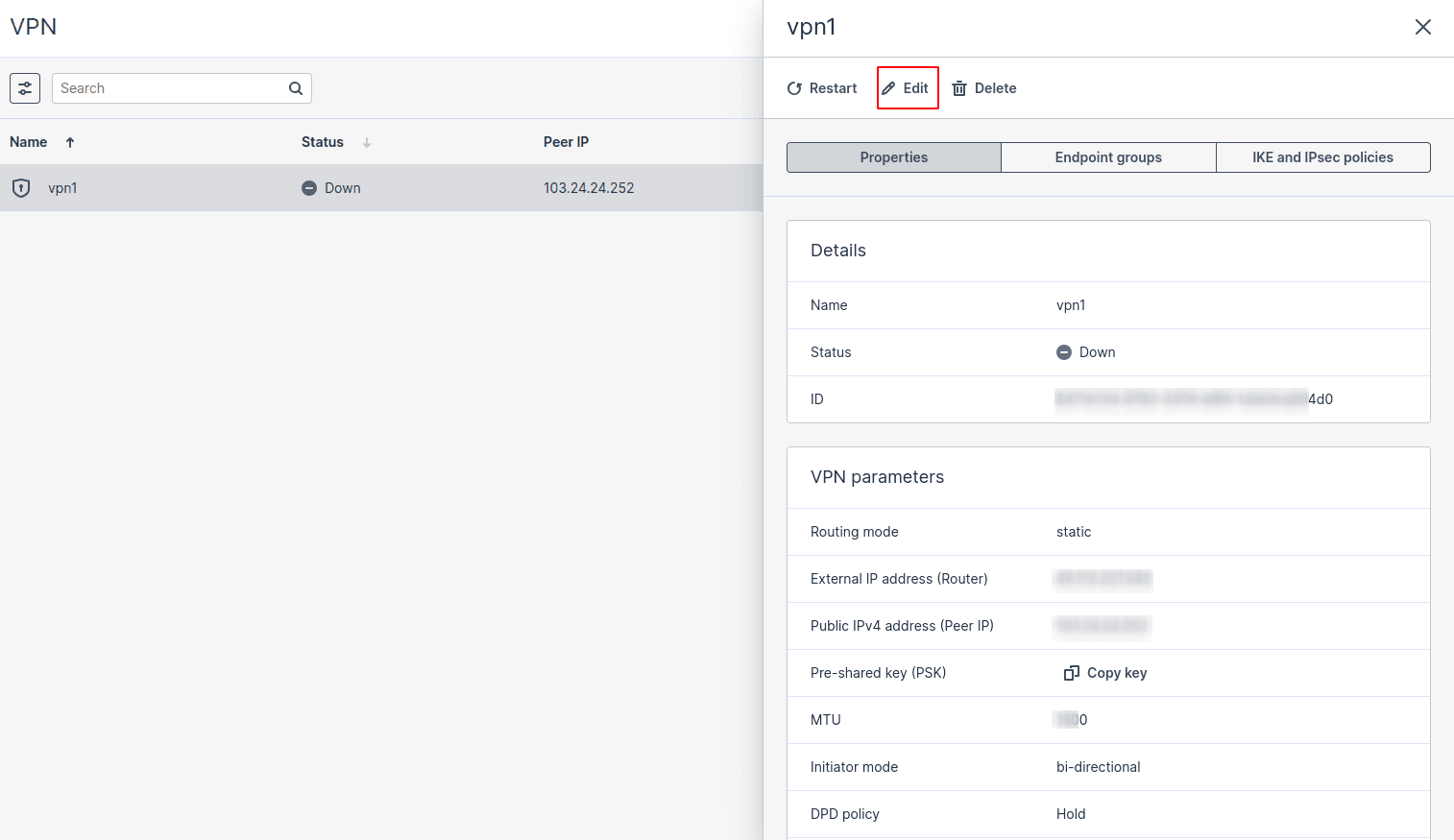This screenshot has width=1454, height=840.
Task: Click the copy icon beside Copy key
Action: tap(1072, 673)
